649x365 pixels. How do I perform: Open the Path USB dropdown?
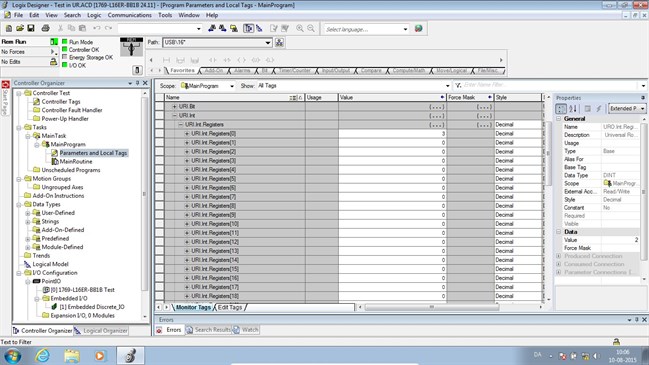click(268, 43)
